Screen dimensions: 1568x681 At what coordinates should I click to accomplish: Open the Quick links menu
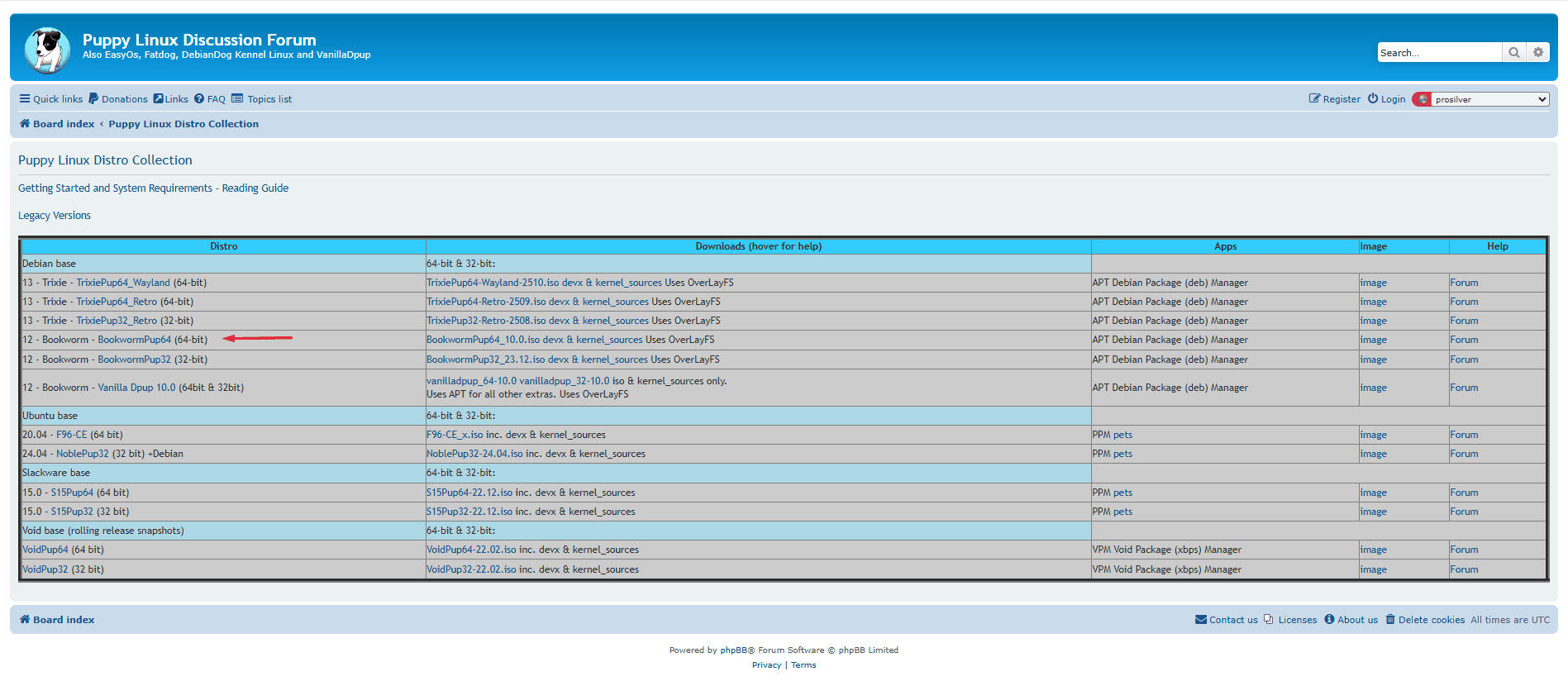[51, 99]
